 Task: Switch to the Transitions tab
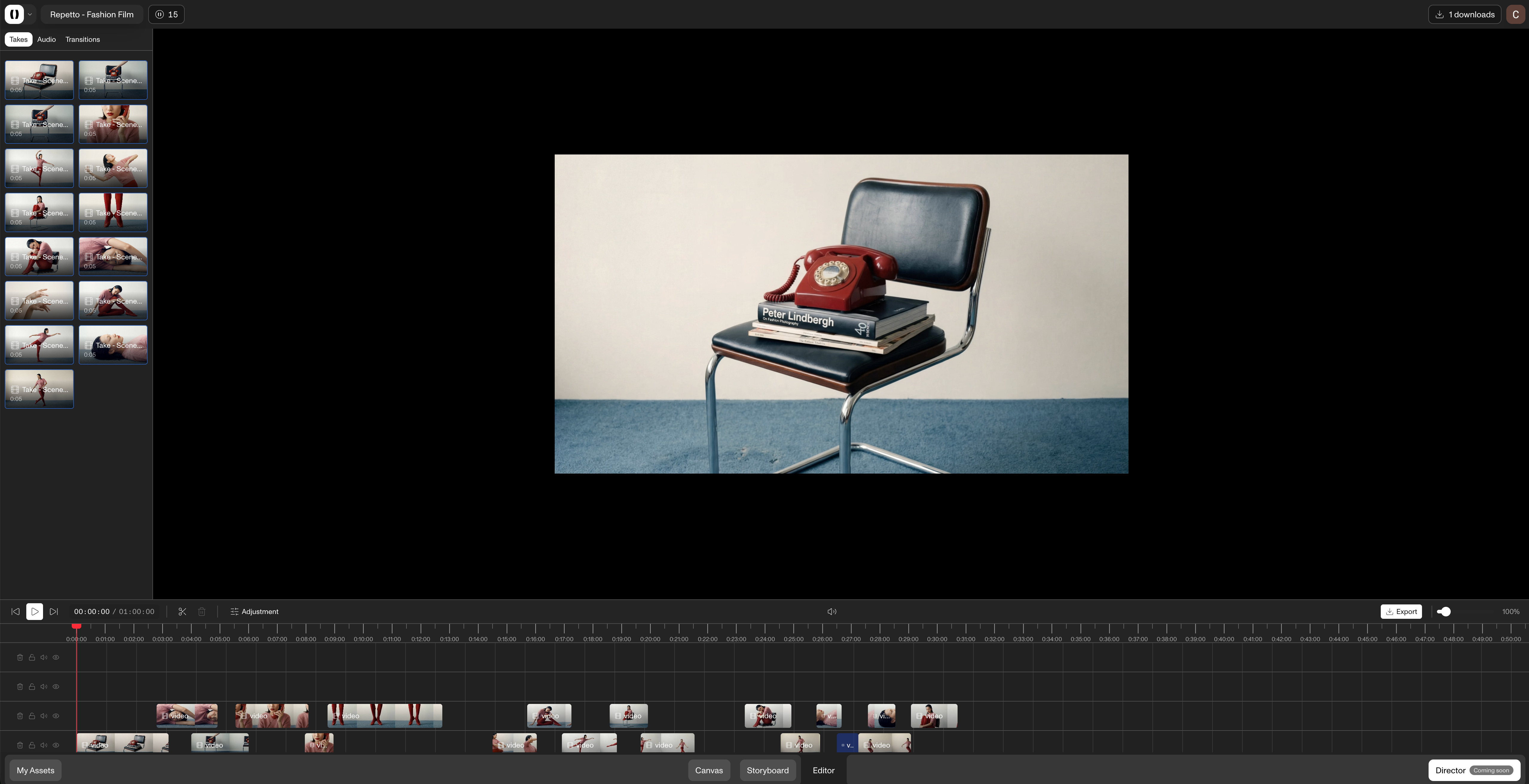point(82,39)
